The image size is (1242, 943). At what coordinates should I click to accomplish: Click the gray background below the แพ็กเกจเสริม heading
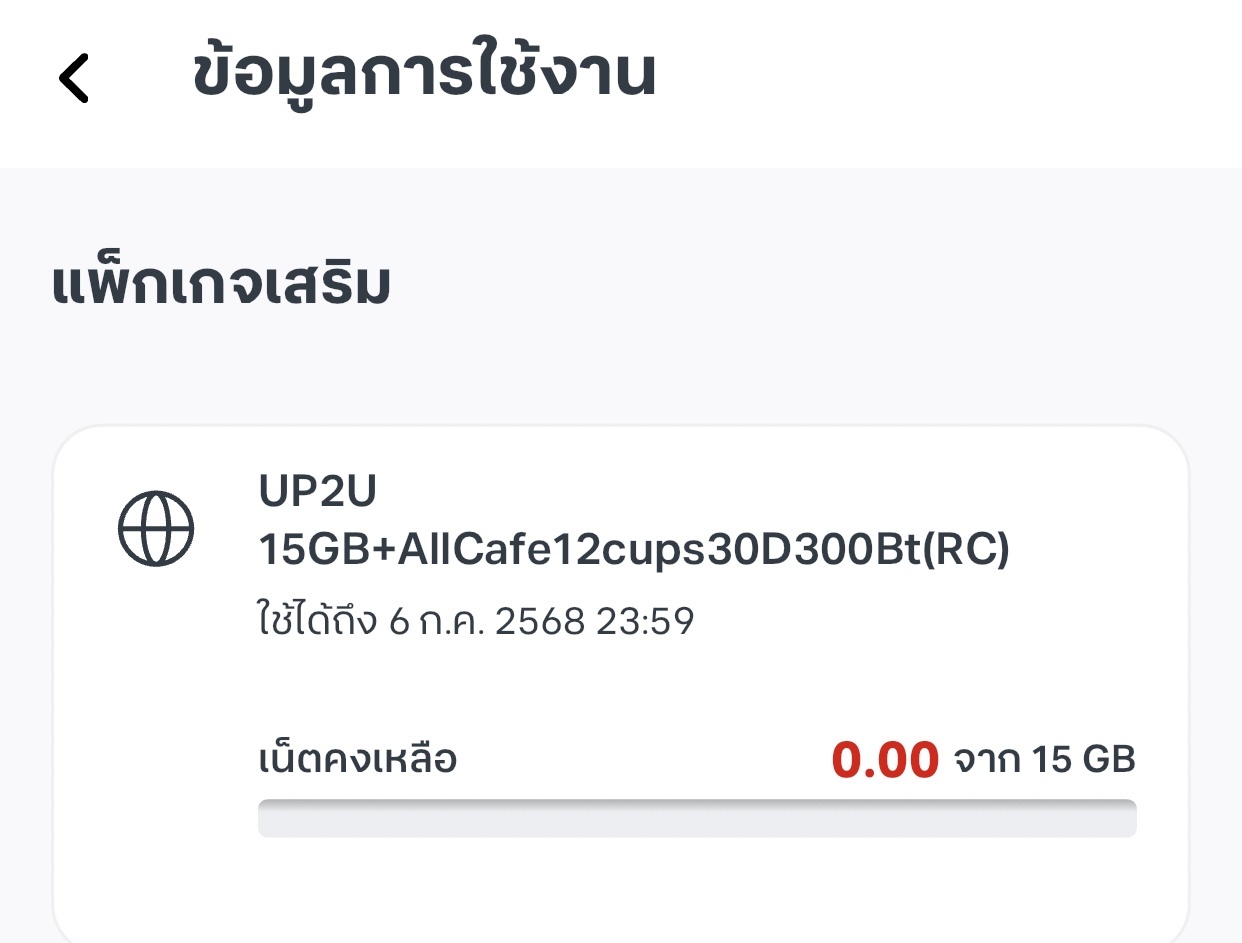[620, 372]
